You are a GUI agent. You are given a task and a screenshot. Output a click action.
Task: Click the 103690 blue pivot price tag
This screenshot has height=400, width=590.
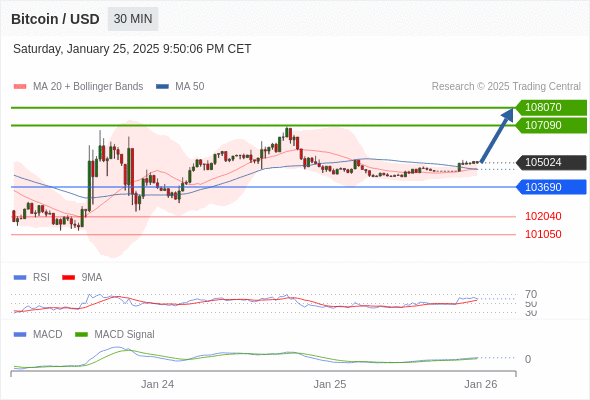[x=551, y=187]
